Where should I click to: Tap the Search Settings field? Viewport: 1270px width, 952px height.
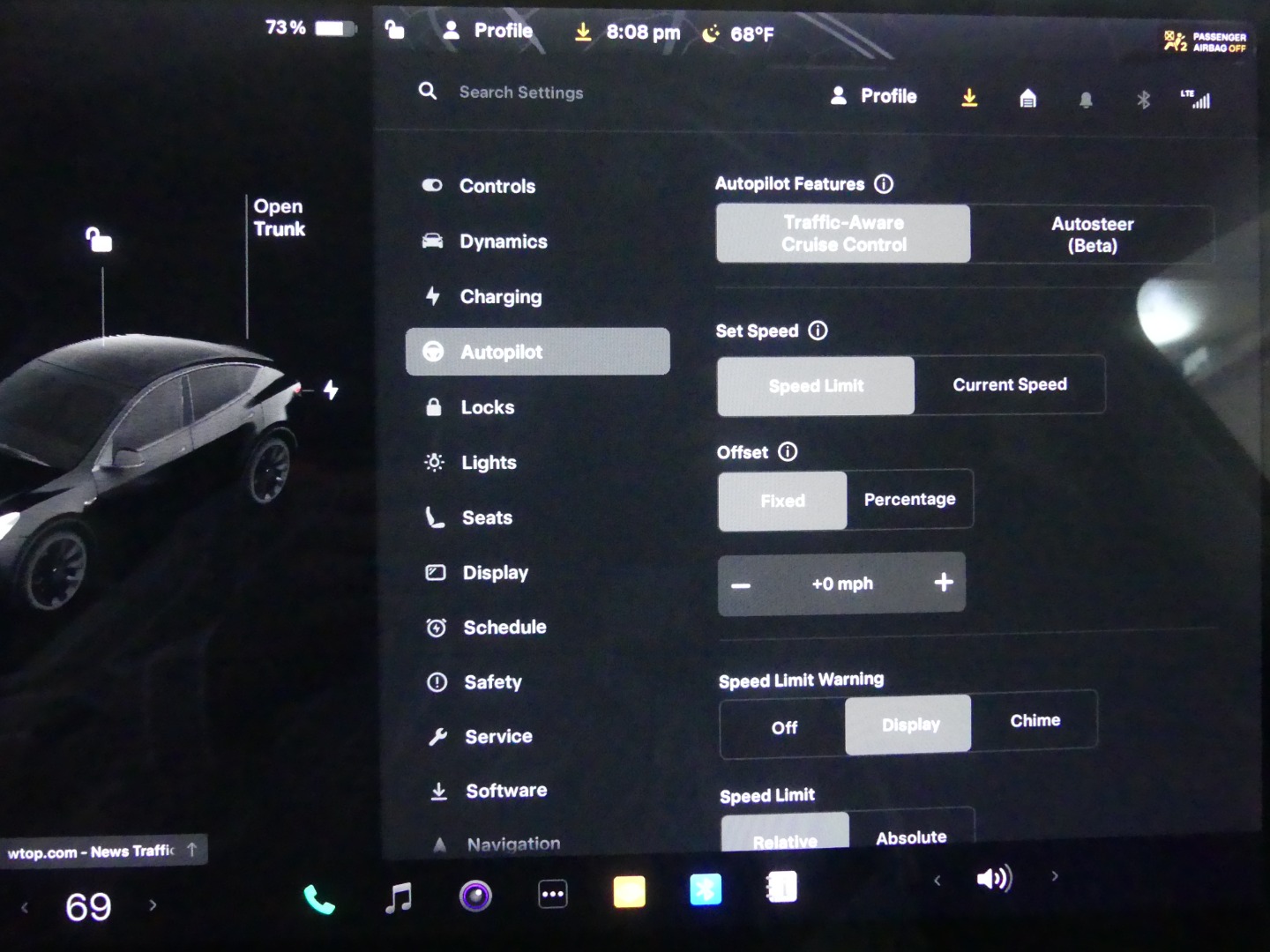521,93
